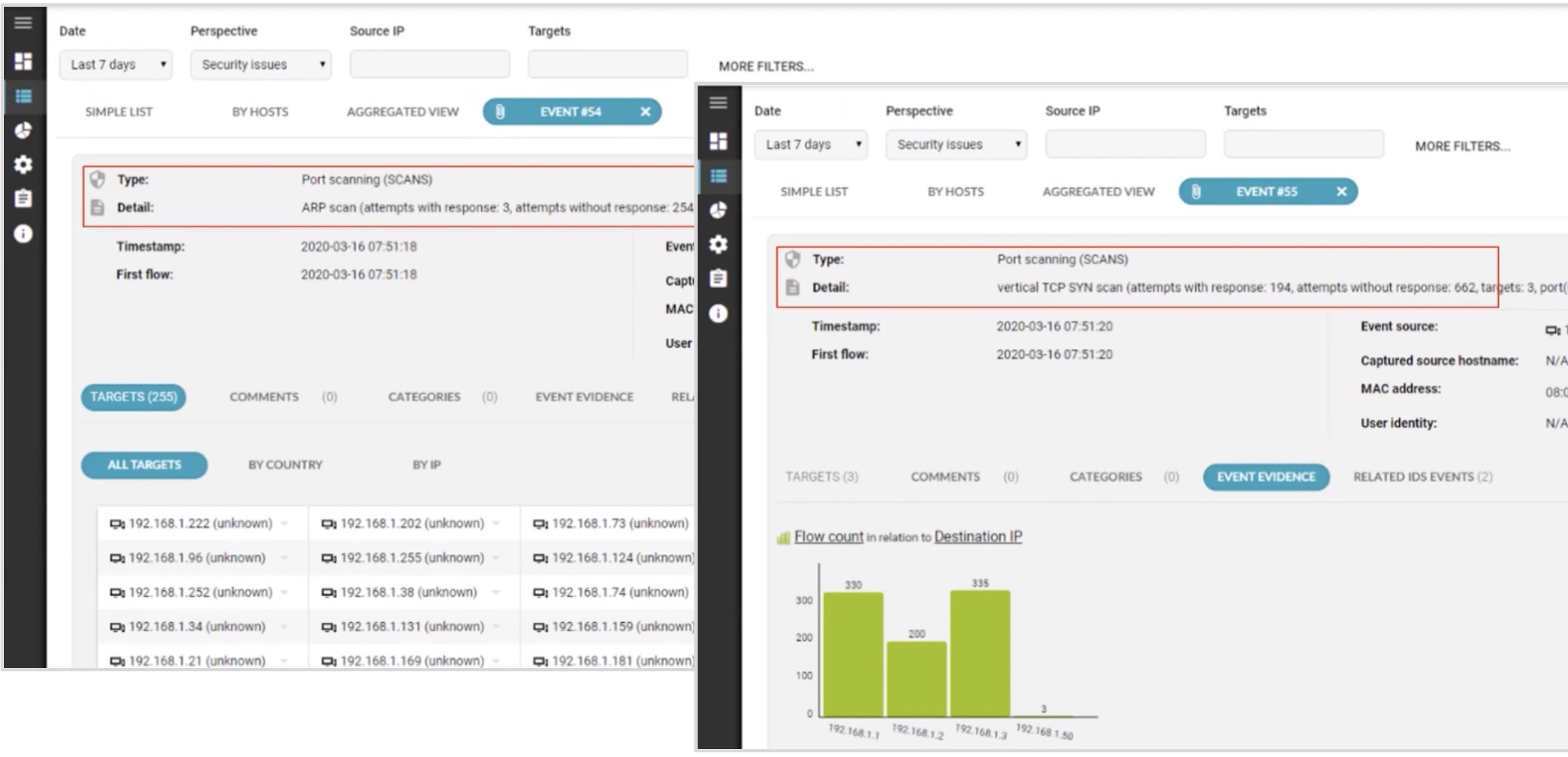Image resolution: width=1568 pixels, height=757 pixels.
Task: Expand dropdown arrow next to 192.168.1.222
Action: click(x=285, y=524)
